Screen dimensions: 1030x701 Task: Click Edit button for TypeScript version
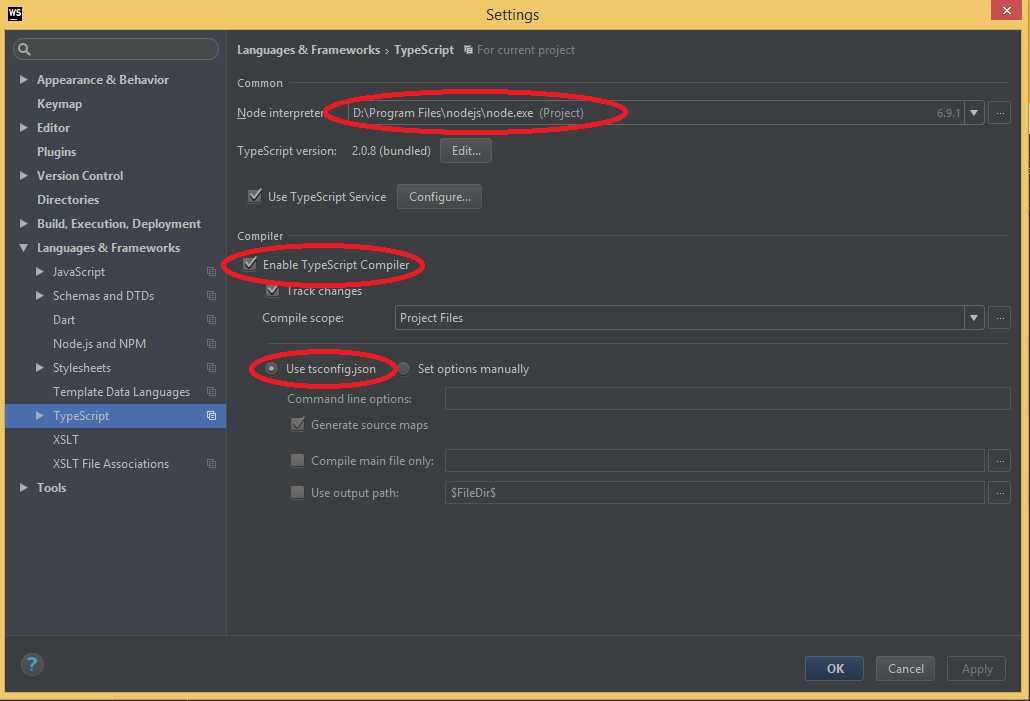coord(466,150)
